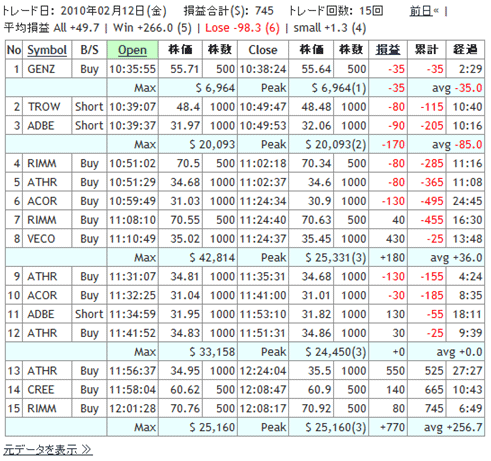
Task: Click open price 60.62 for CREE
Action: point(185,390)
